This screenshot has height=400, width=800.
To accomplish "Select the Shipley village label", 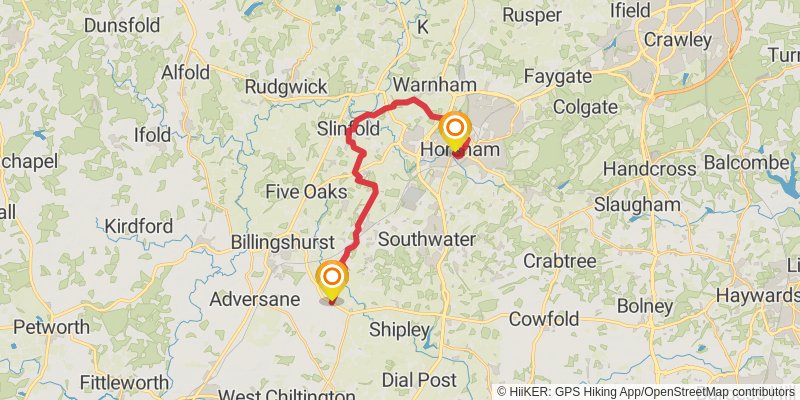I will coord(399,330).
